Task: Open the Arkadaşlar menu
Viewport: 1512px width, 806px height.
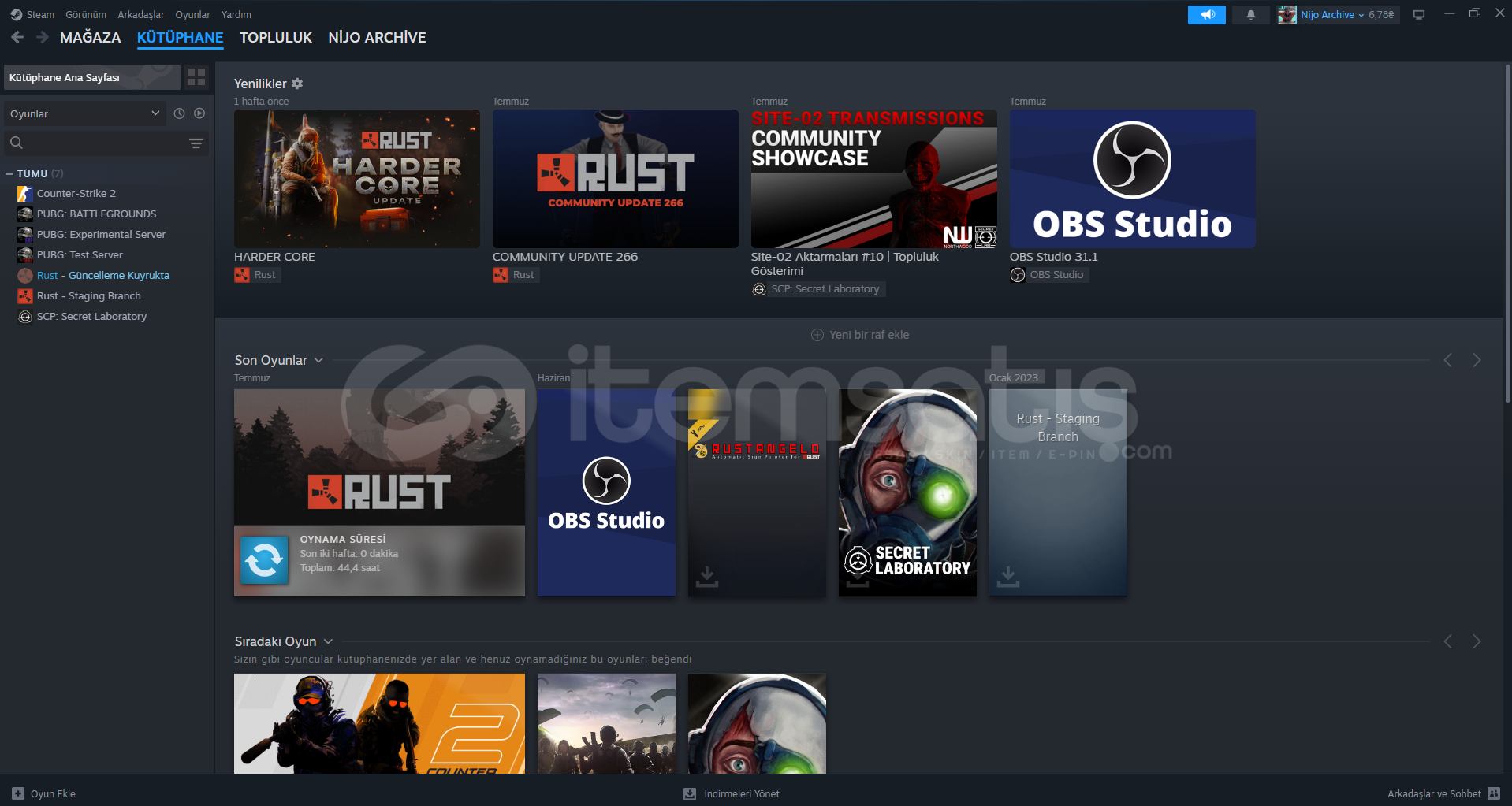Action: pos(141,15)
